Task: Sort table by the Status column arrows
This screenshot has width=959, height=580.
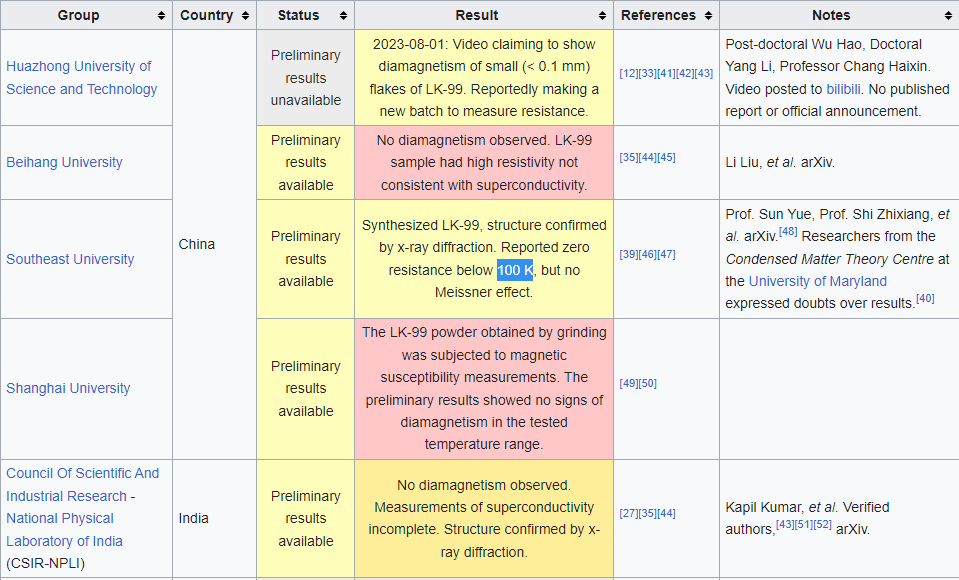Action: (343, 16)
